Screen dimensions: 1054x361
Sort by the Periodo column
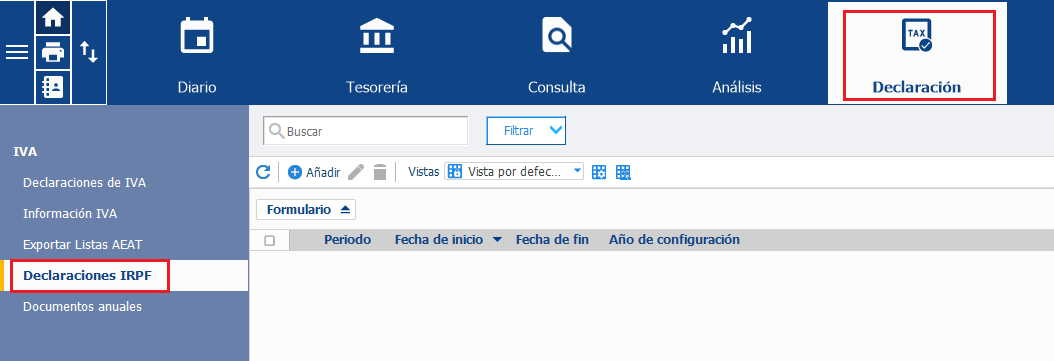[x=348, y=240]
